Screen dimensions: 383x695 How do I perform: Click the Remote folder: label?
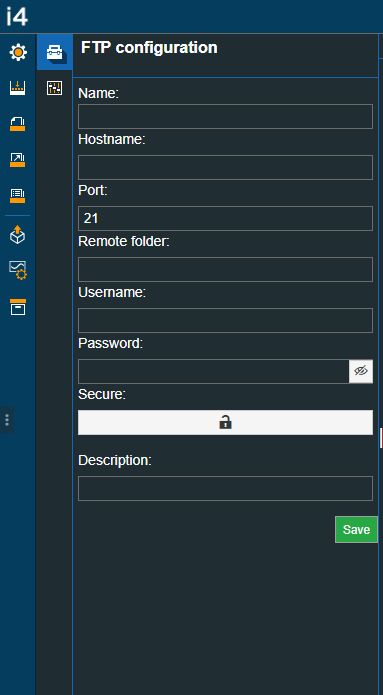pyautogui.click(x=124, y=242)
